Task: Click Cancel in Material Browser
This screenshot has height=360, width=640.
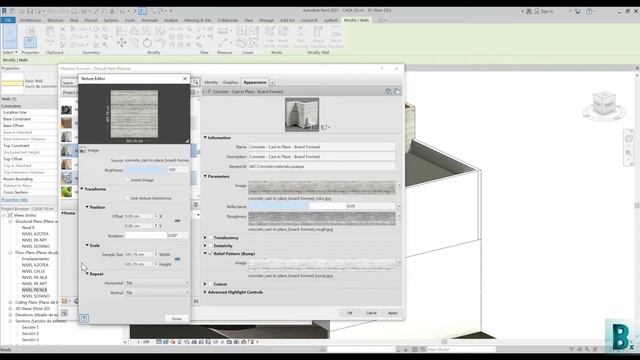Action: point(371,313)
